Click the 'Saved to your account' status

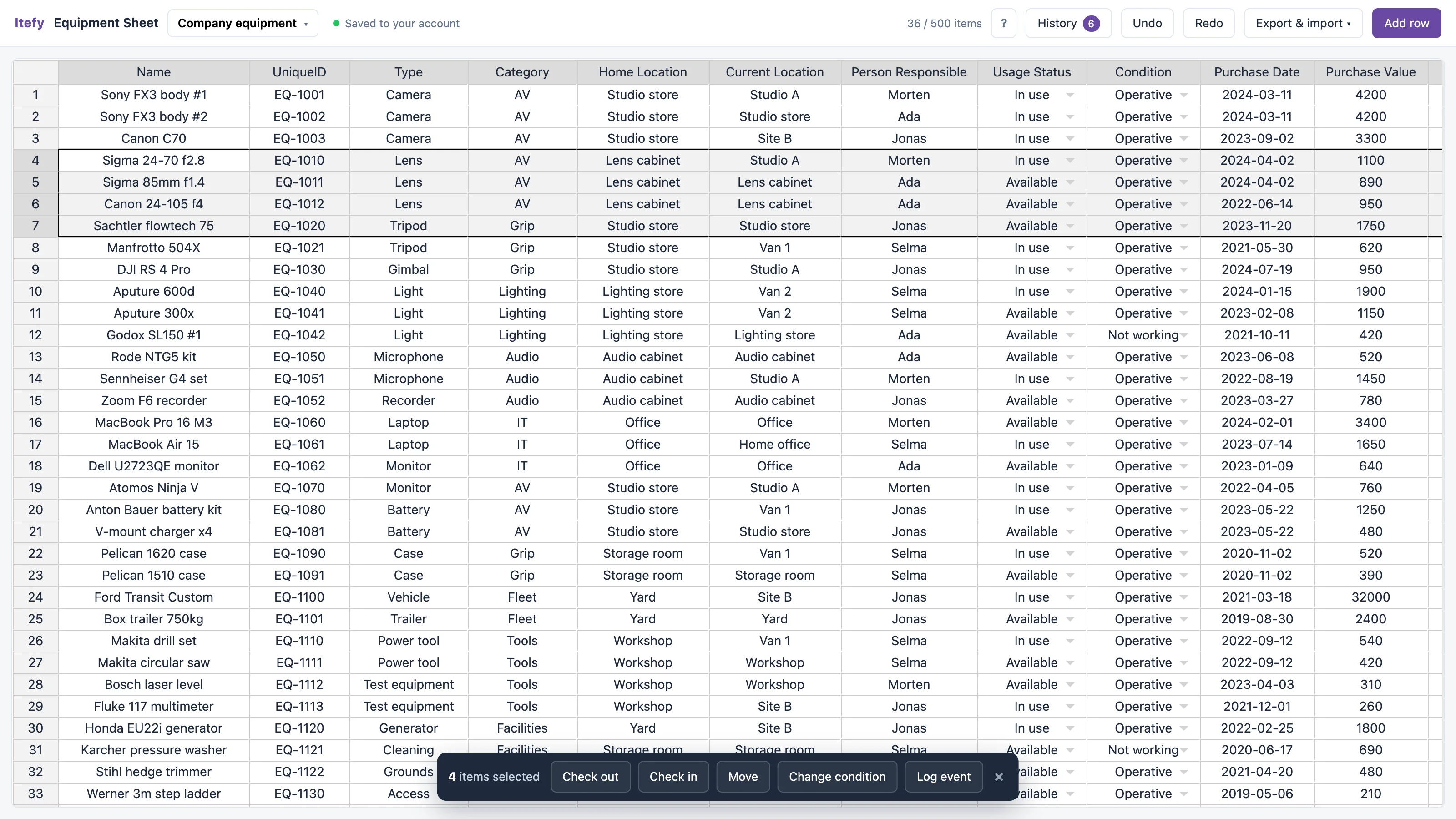(396, 23)
